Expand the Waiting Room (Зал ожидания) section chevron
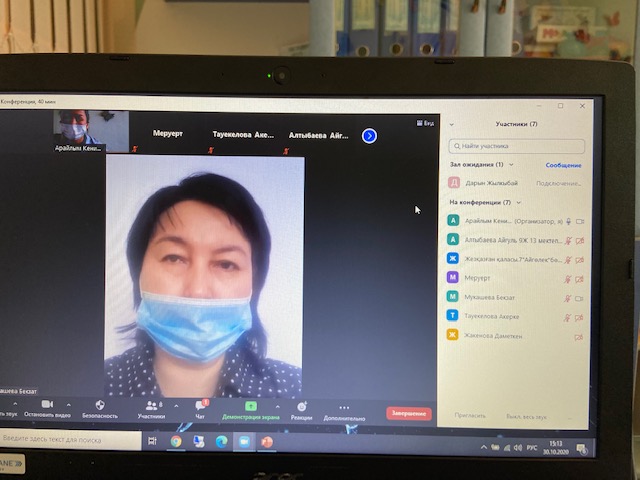The height and width of the screenshot is (480, 640). [512, 164]
